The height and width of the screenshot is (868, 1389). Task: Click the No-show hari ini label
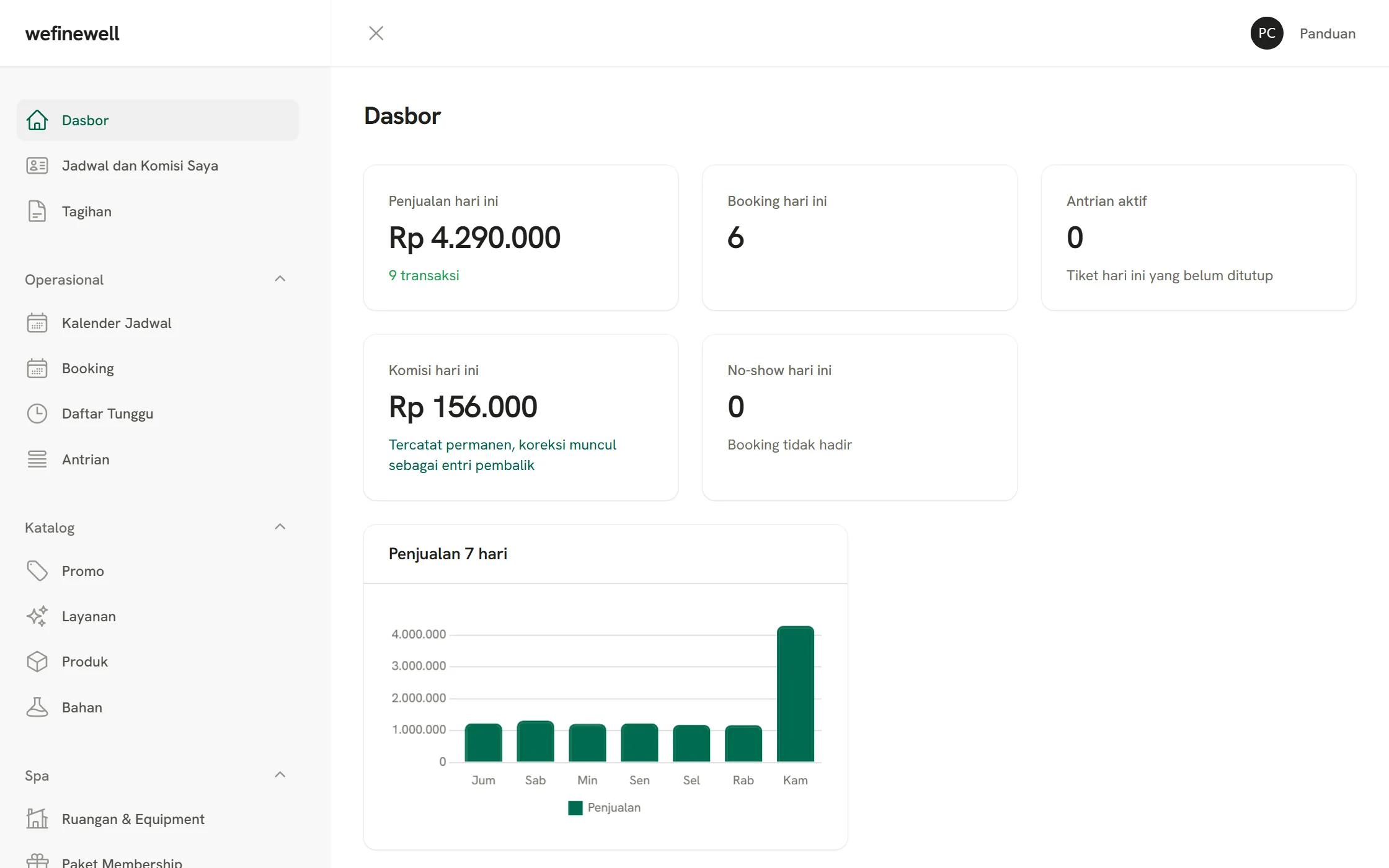(779, 370)
